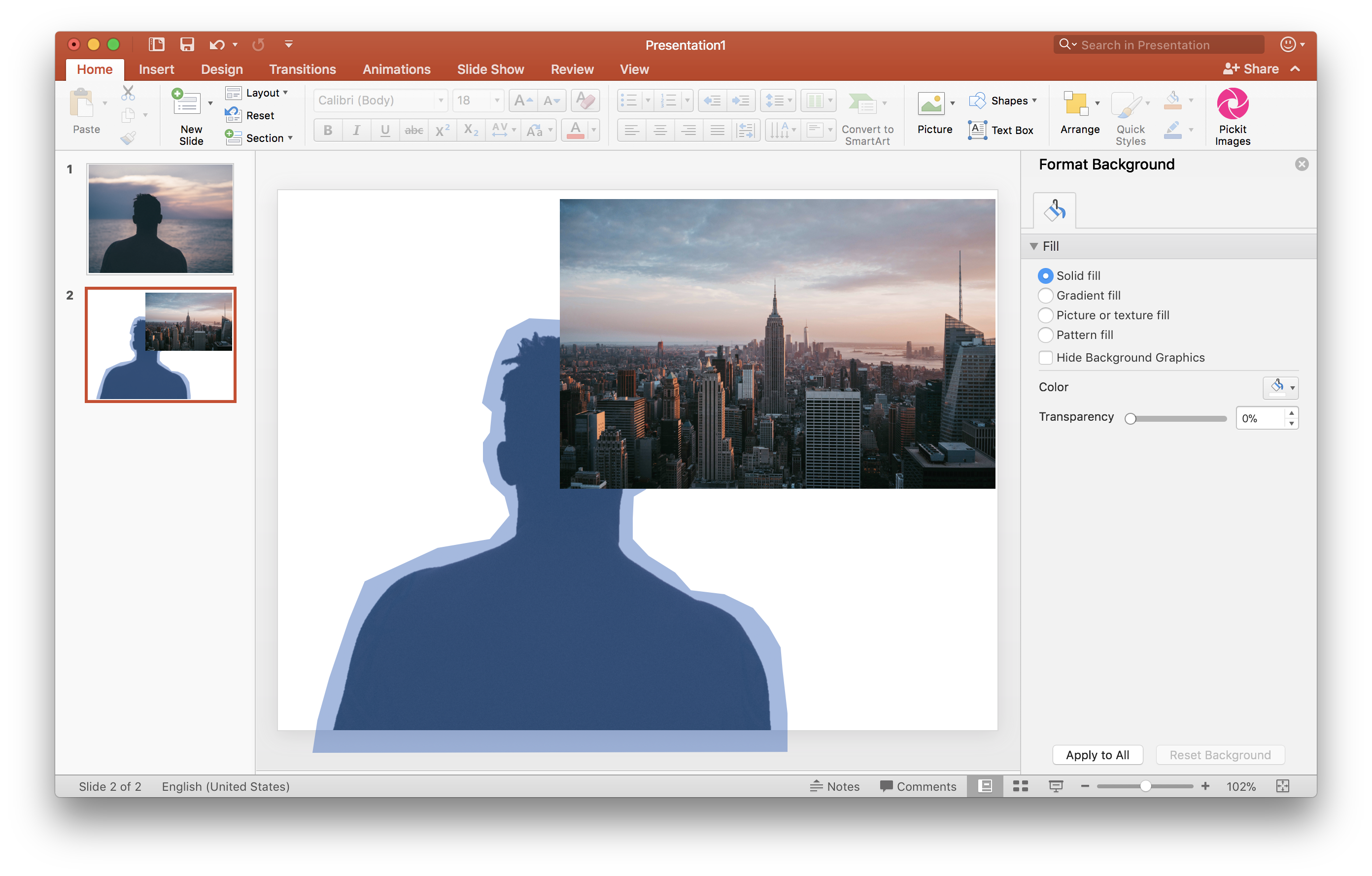Open the Notes pane
1372x876 pixels.
(835, 786)
